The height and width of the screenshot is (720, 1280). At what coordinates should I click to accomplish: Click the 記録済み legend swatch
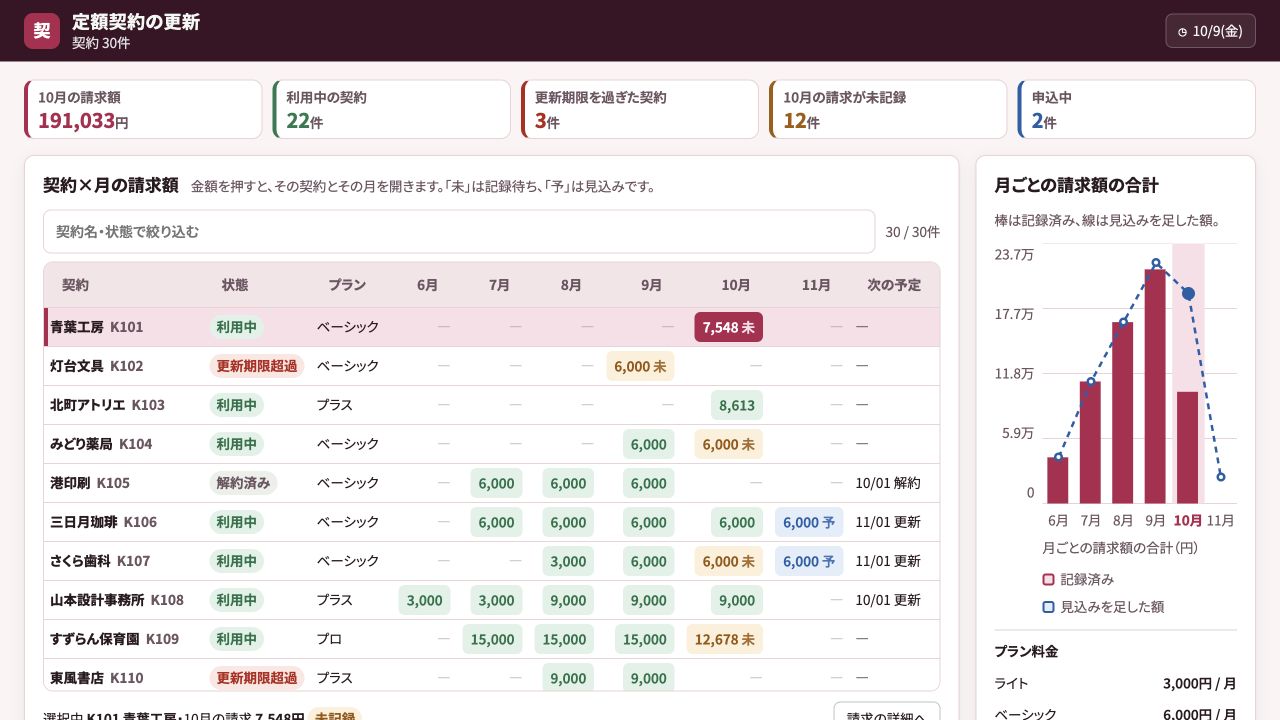point(1048,579)
